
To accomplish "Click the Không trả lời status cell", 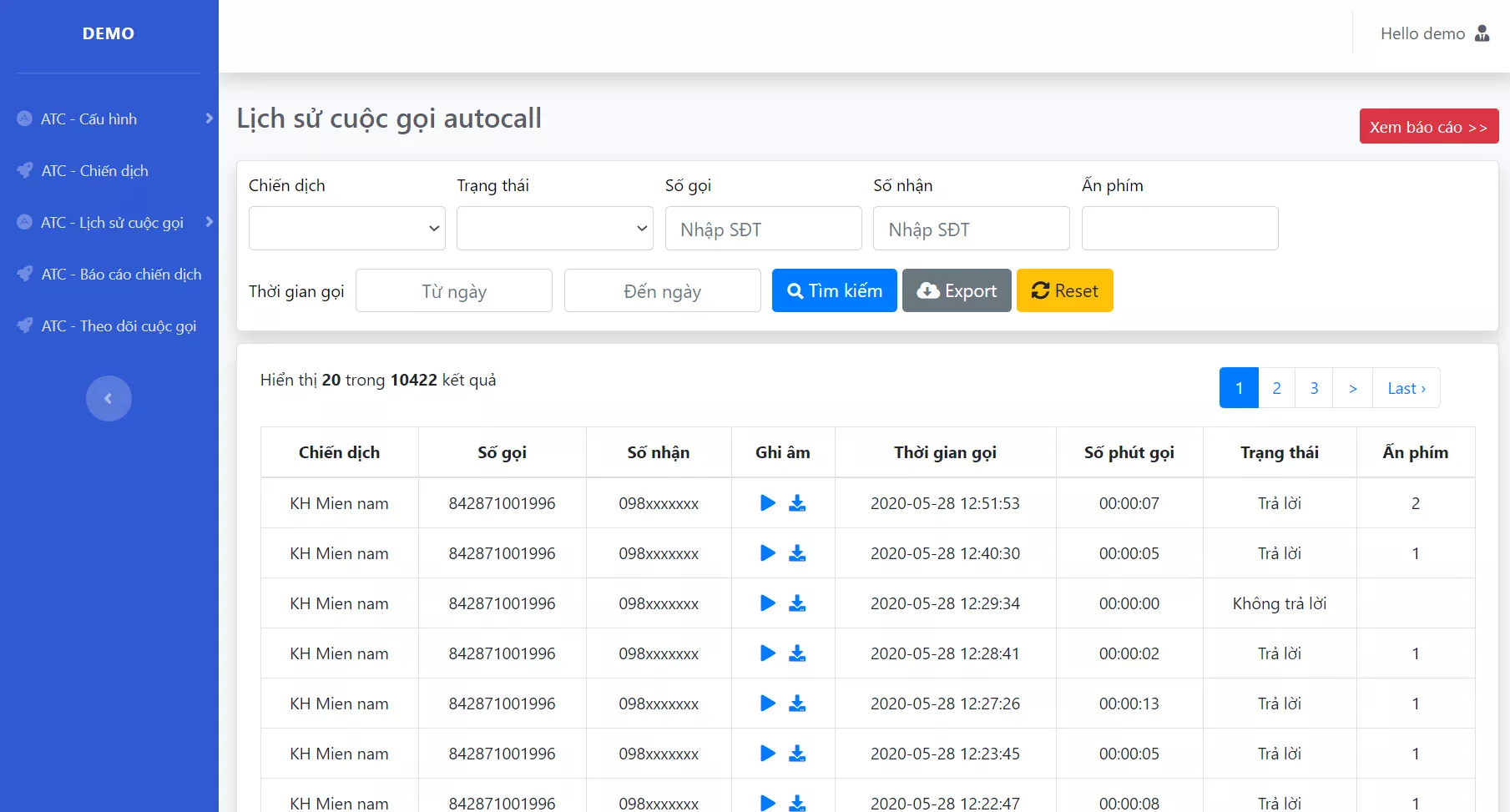I will (1280, 603).
